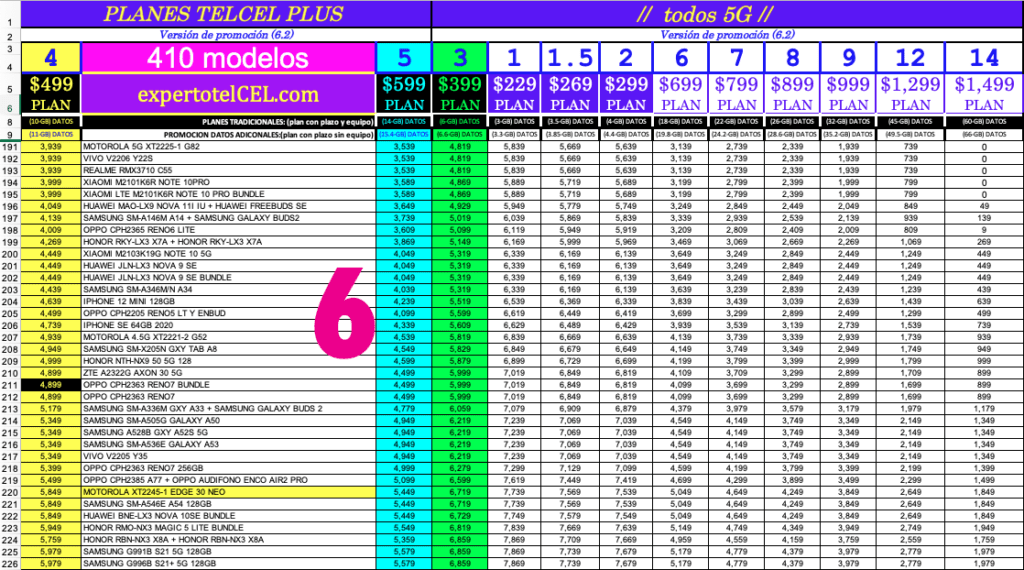This screenshot has height=570, width=1024.
Task: Click the '1.5' plan number cell
Action: pyautogui.click(x=570, y=58)
